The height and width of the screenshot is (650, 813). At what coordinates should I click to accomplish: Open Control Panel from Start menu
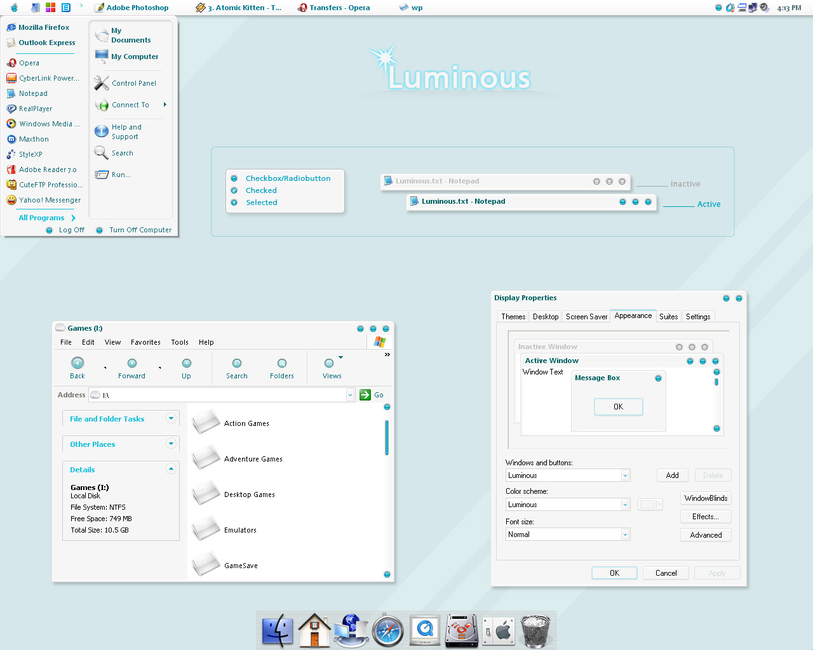pos(125,83)
